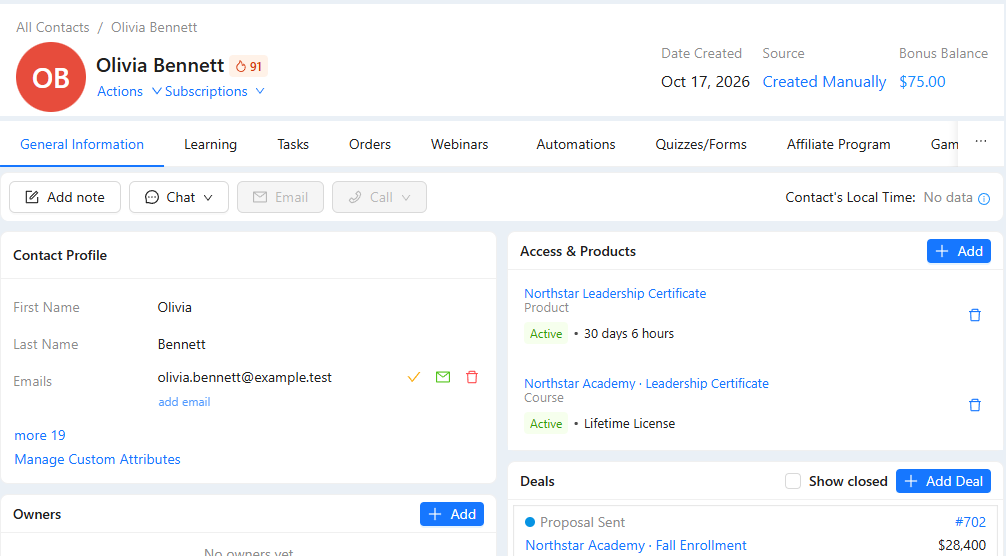Click the olivia.bennett@example.test email address
The width and height of the screenshot is (1006, 556).
pos(244,377)
